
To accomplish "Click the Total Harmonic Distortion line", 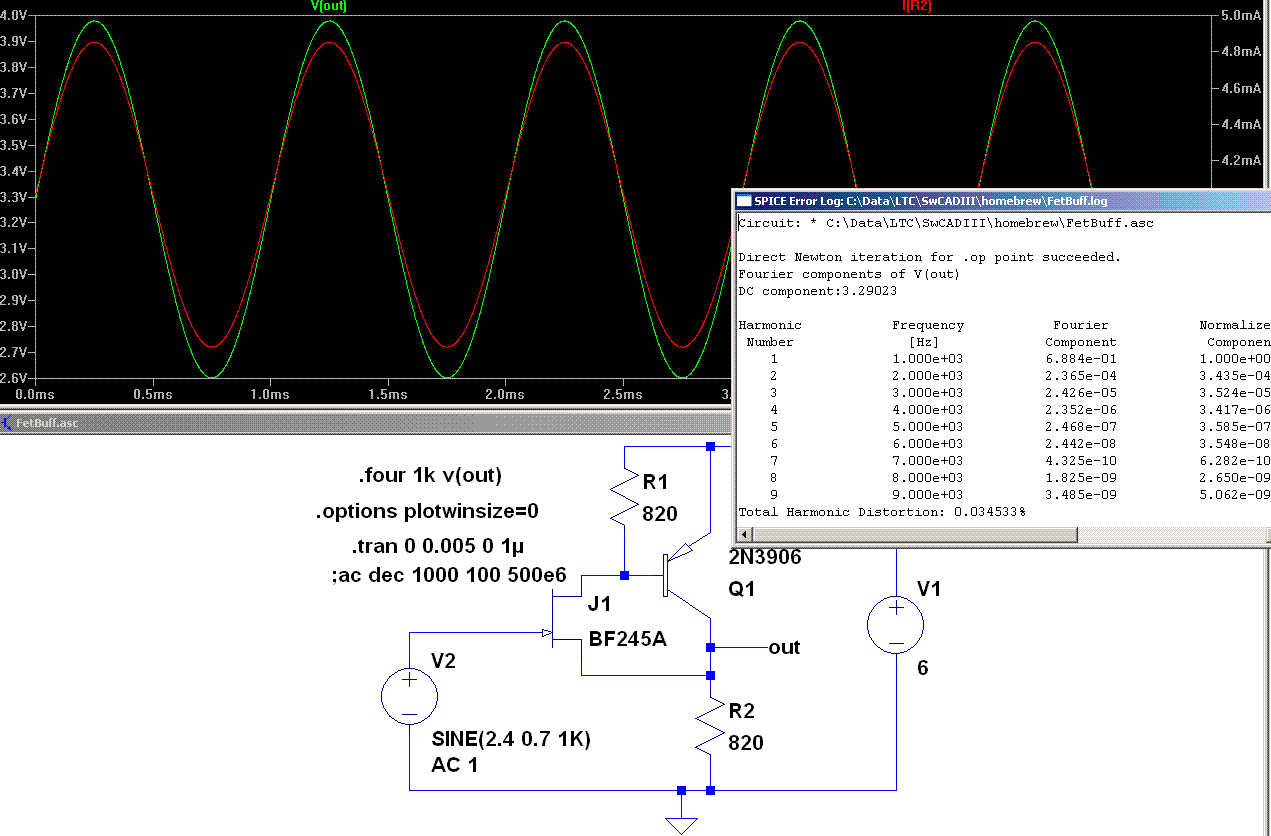I will 881,512.
